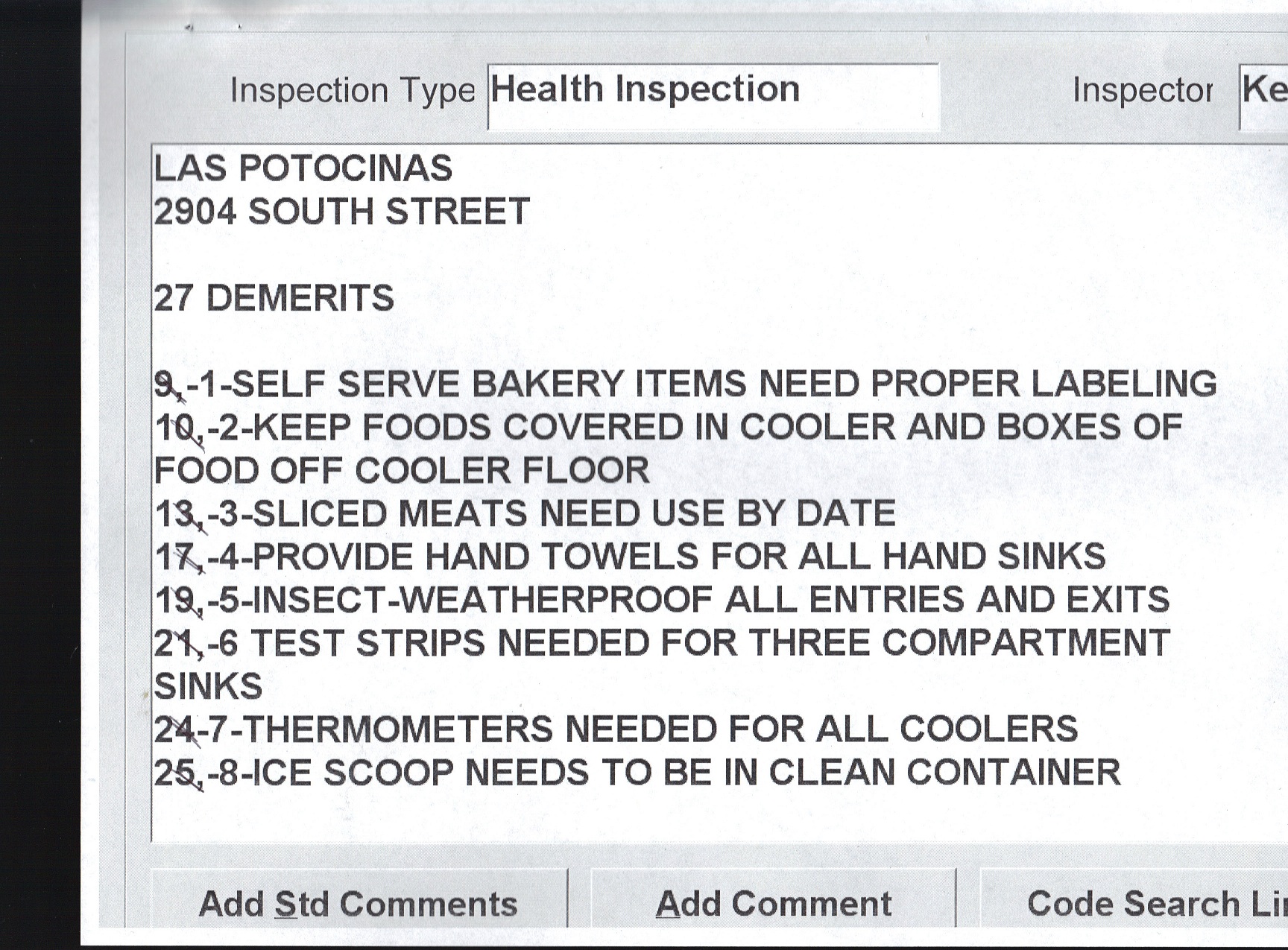Screen dimensions: 1288x950
Task: Select the thermometers needed for coolers line
Action: click(x=616, y=729)
